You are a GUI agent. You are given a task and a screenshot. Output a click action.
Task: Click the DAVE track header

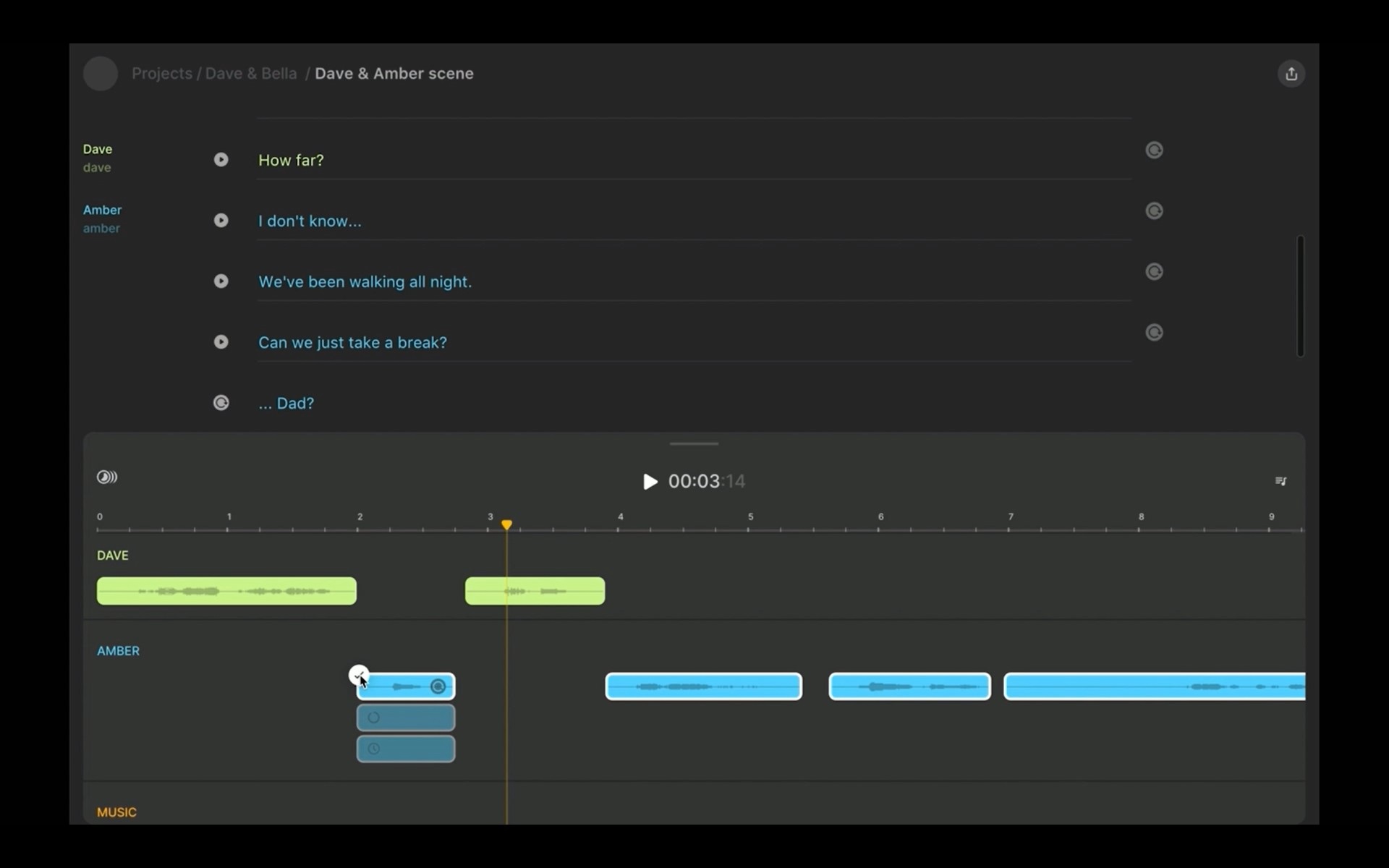point(113,556)
